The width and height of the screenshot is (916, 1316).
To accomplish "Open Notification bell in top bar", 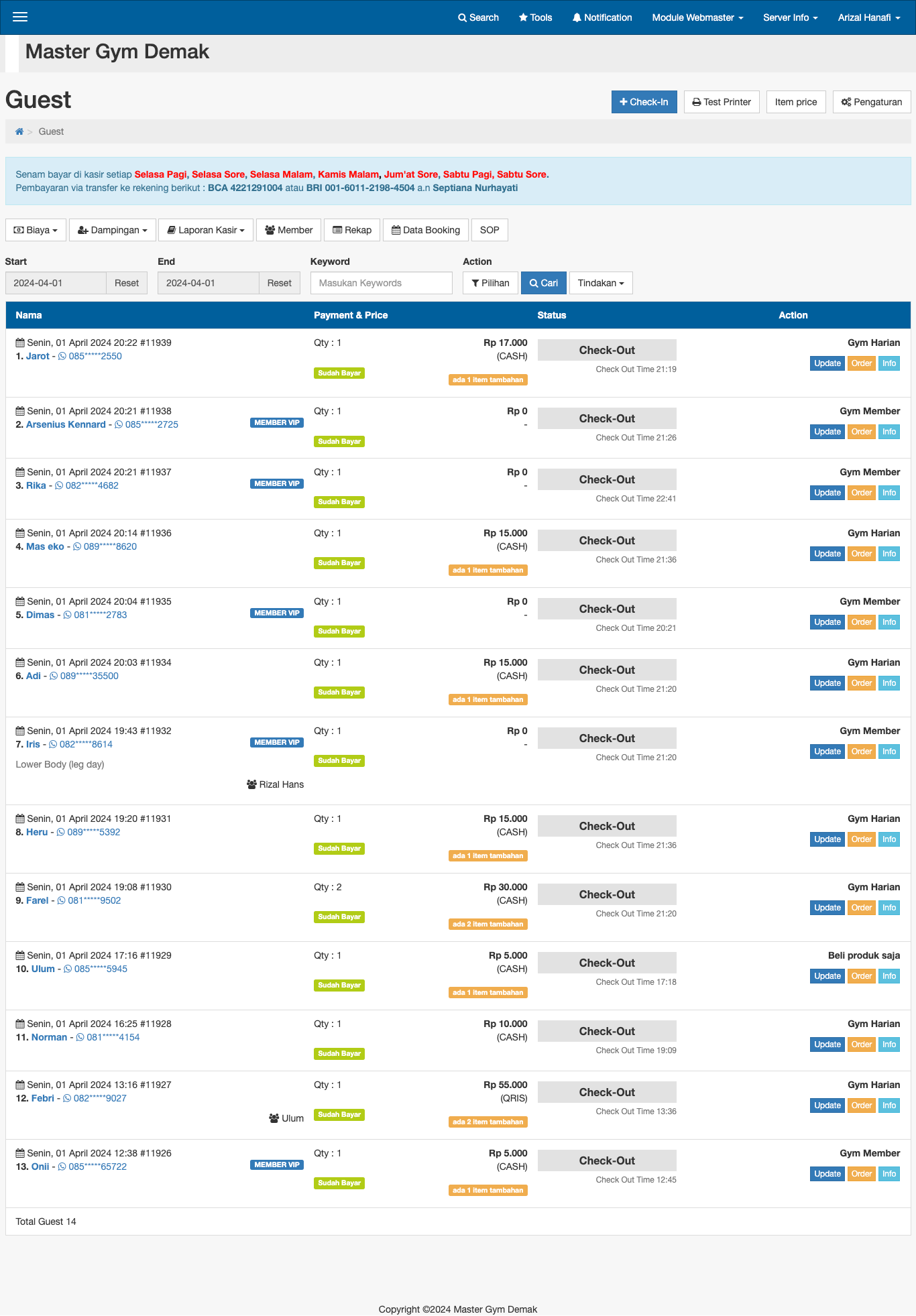I will pyautogui.click(x=577, y=17).
